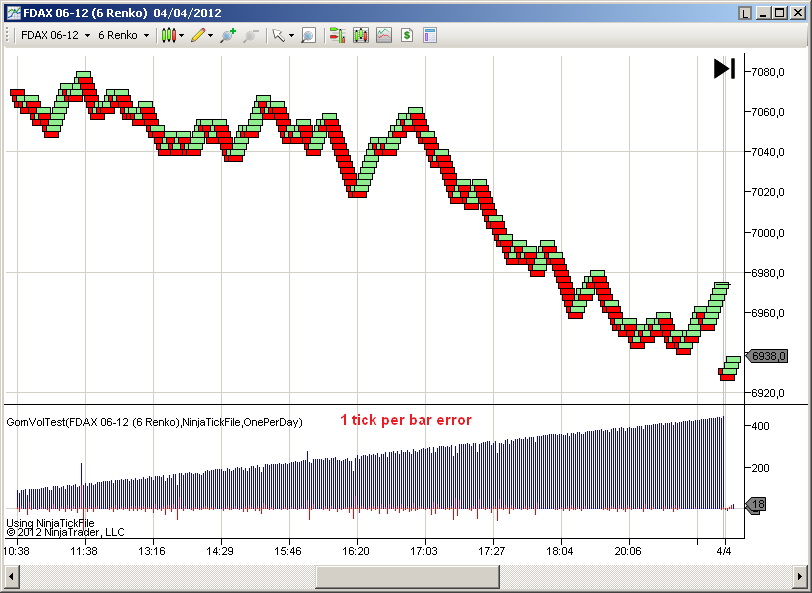
Task: Open the pencil drawing tools menu
Action: pos(201,35)
